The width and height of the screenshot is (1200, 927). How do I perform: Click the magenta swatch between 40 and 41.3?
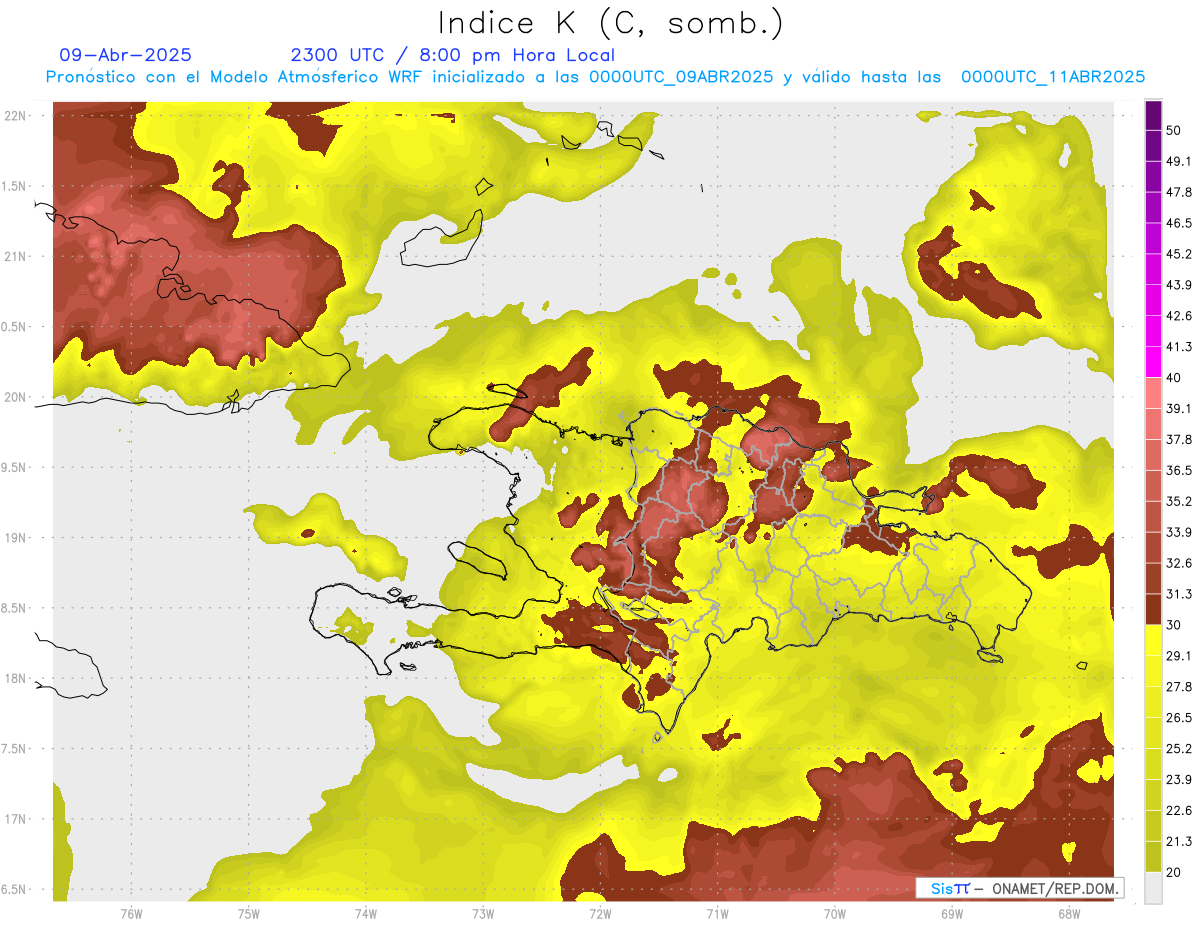click(x=1153, y=363)
